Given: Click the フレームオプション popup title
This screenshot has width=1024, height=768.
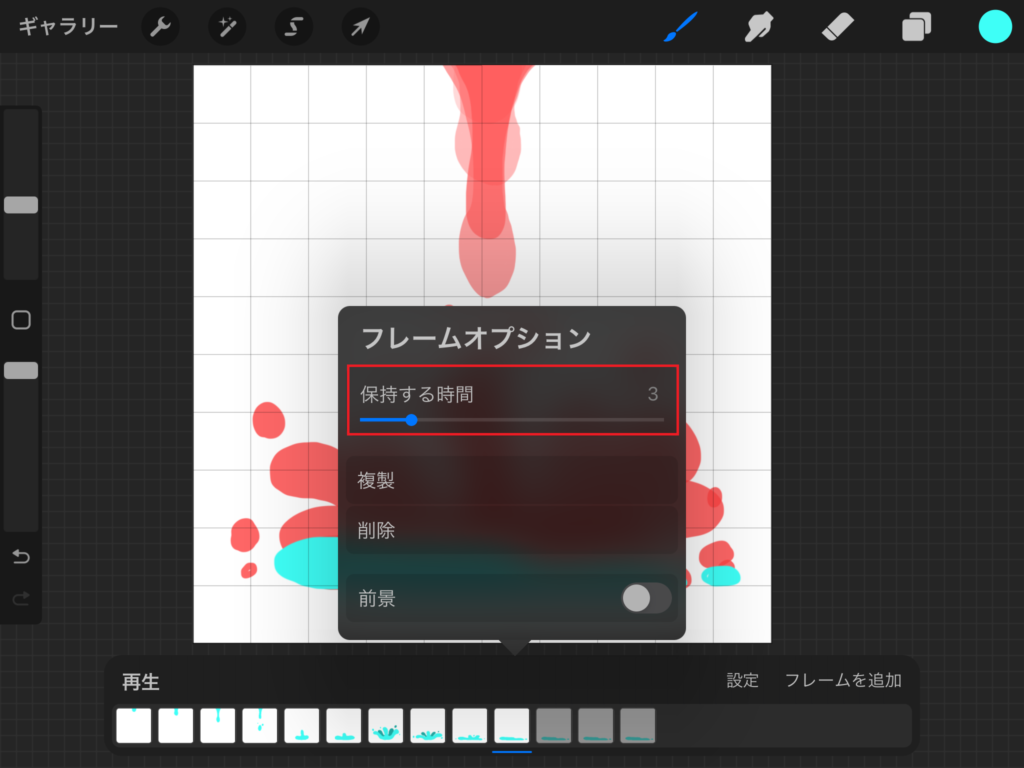Looking at the screenshot, I should pos(476,338).
